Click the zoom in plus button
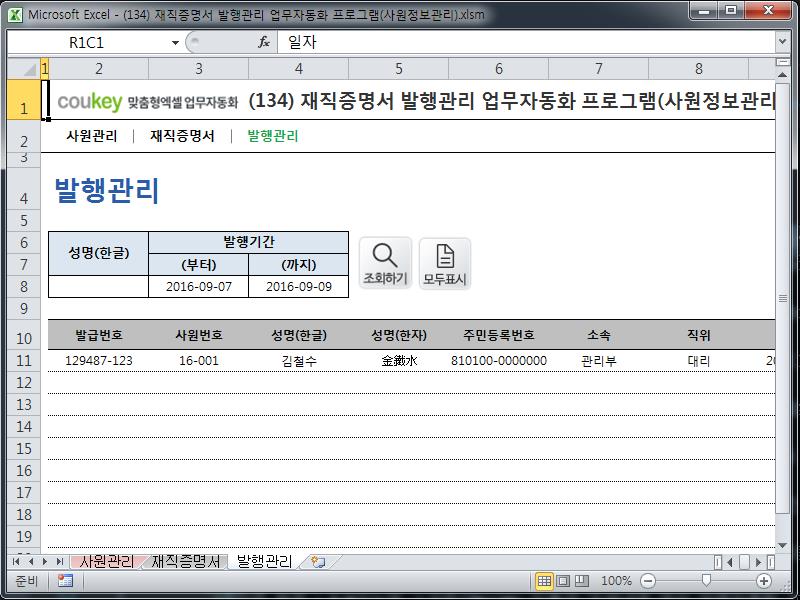The width and height of the screenshot is (800, 600). 764,581
